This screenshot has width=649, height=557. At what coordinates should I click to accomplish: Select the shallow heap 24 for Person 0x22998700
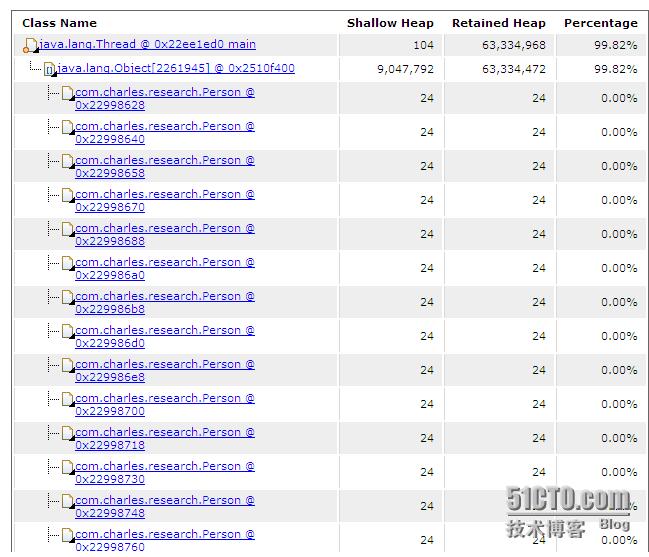pyautogui.click(x=427, y=404)
